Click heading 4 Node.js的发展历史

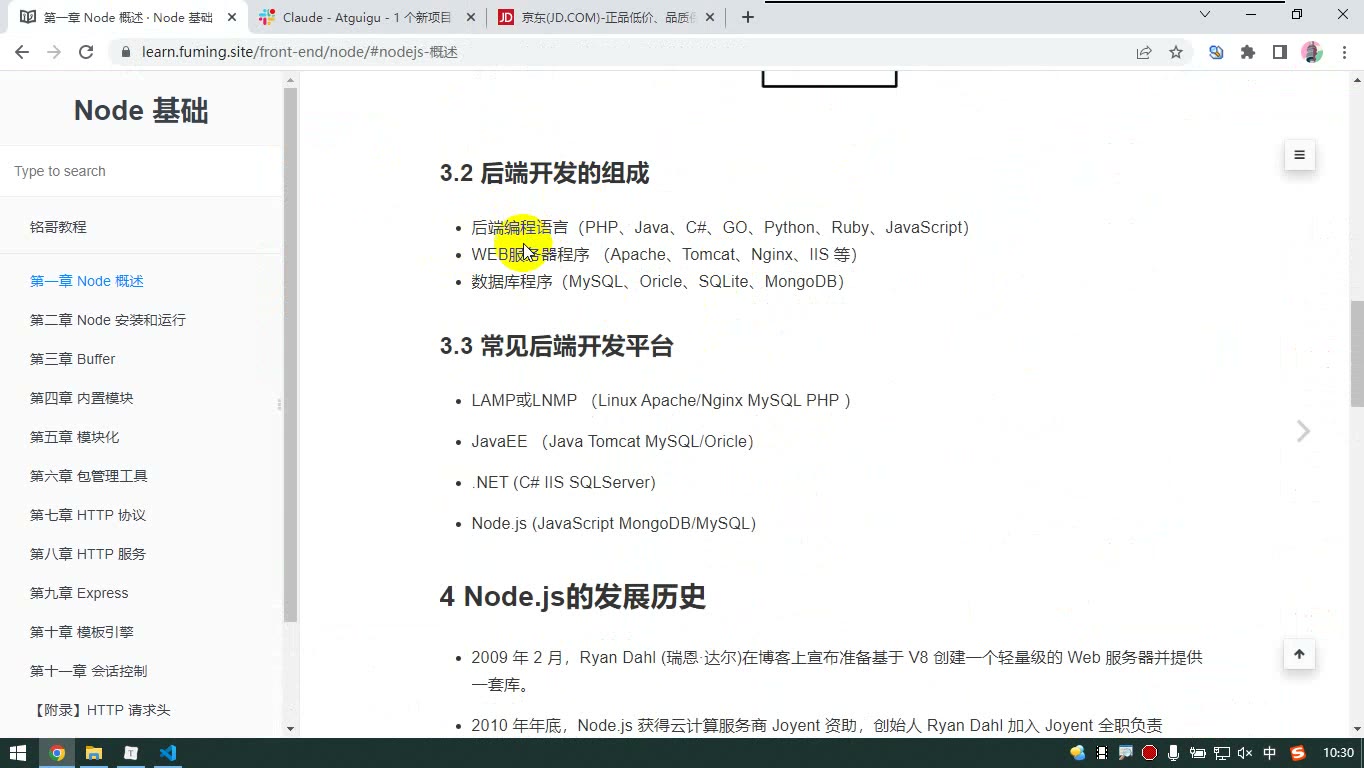572,597
